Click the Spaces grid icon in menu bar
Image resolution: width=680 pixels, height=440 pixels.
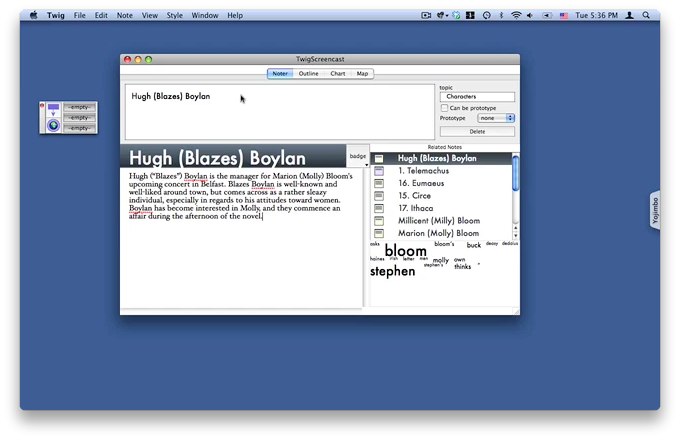point(470,15)
